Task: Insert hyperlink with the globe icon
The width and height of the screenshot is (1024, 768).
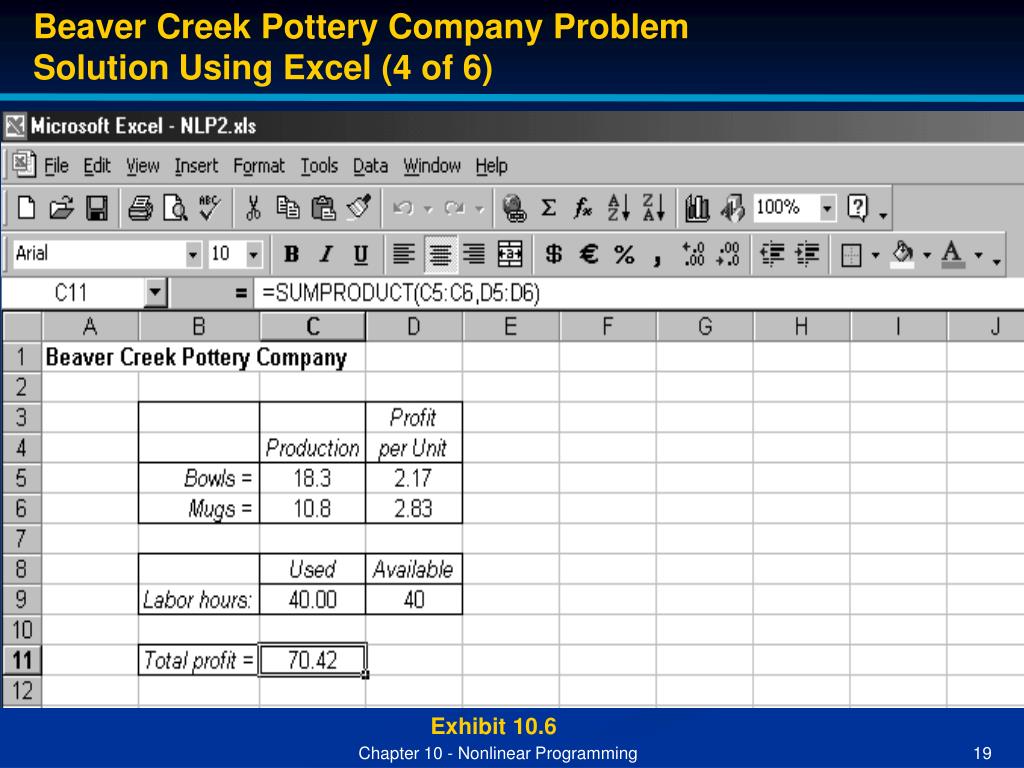Action: [514, 208]
